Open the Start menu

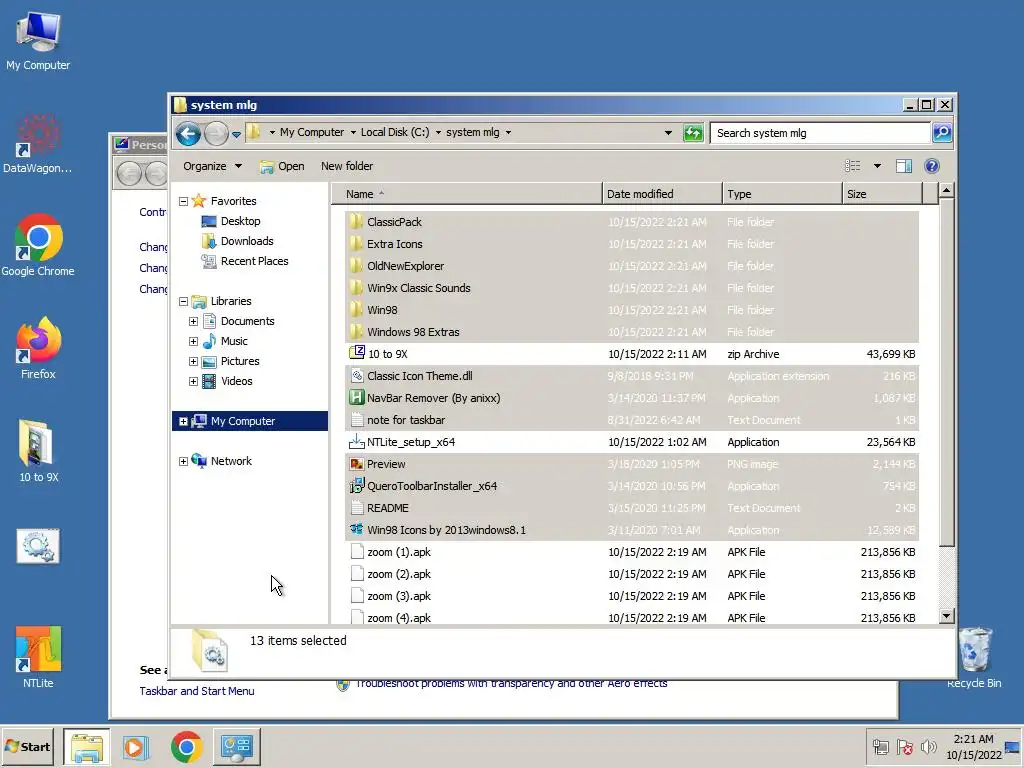tap(27, 746)
